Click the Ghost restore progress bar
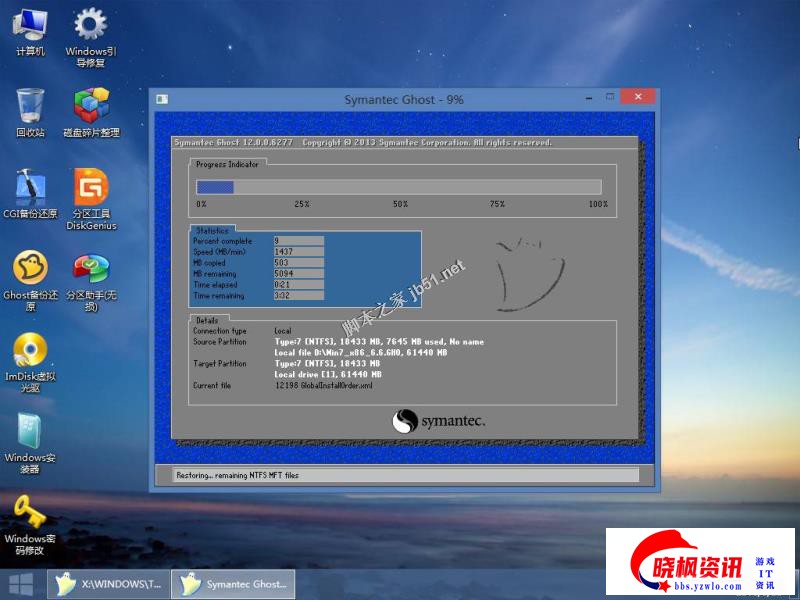The image size is (800, 600). [398, 187]
